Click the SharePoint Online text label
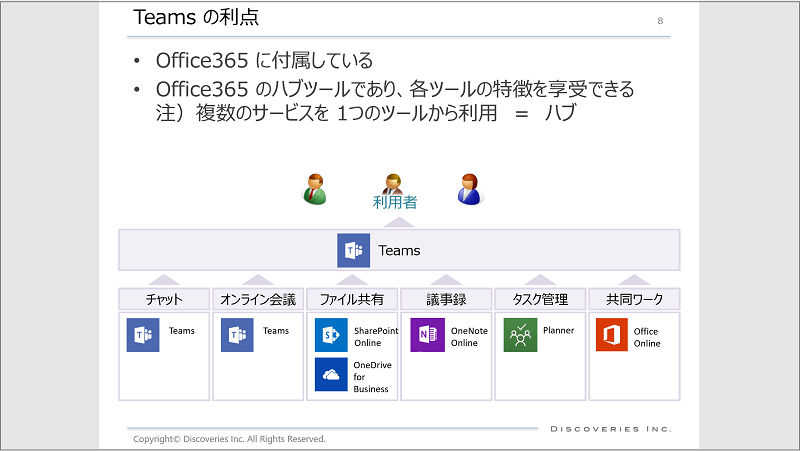Viewport: 800px width, 451px height. 376,337
